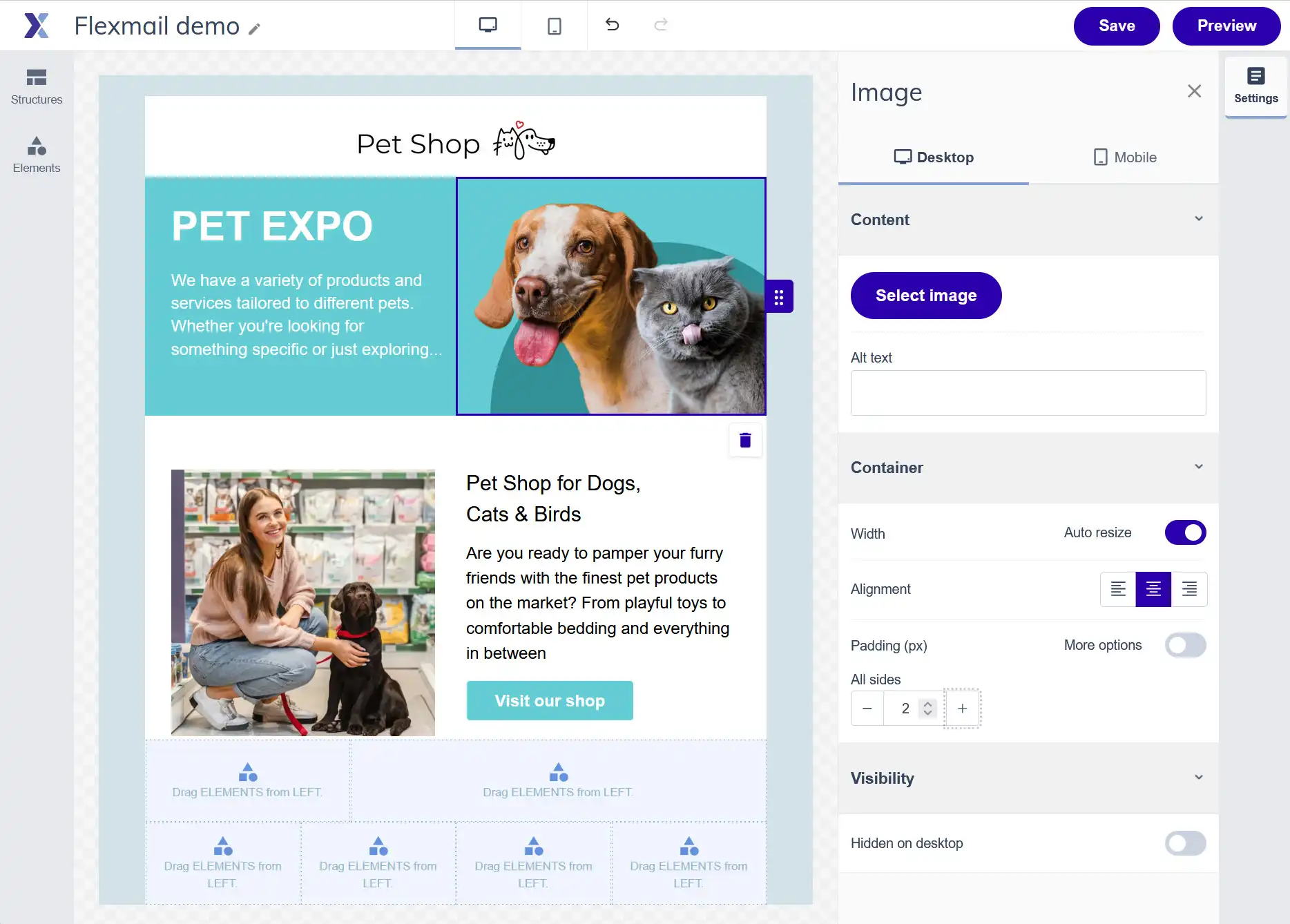Image resolution: width=1290 pixels, height=924 pixels.
Task: Collapse the Content section
Action: coord(1199,219)
